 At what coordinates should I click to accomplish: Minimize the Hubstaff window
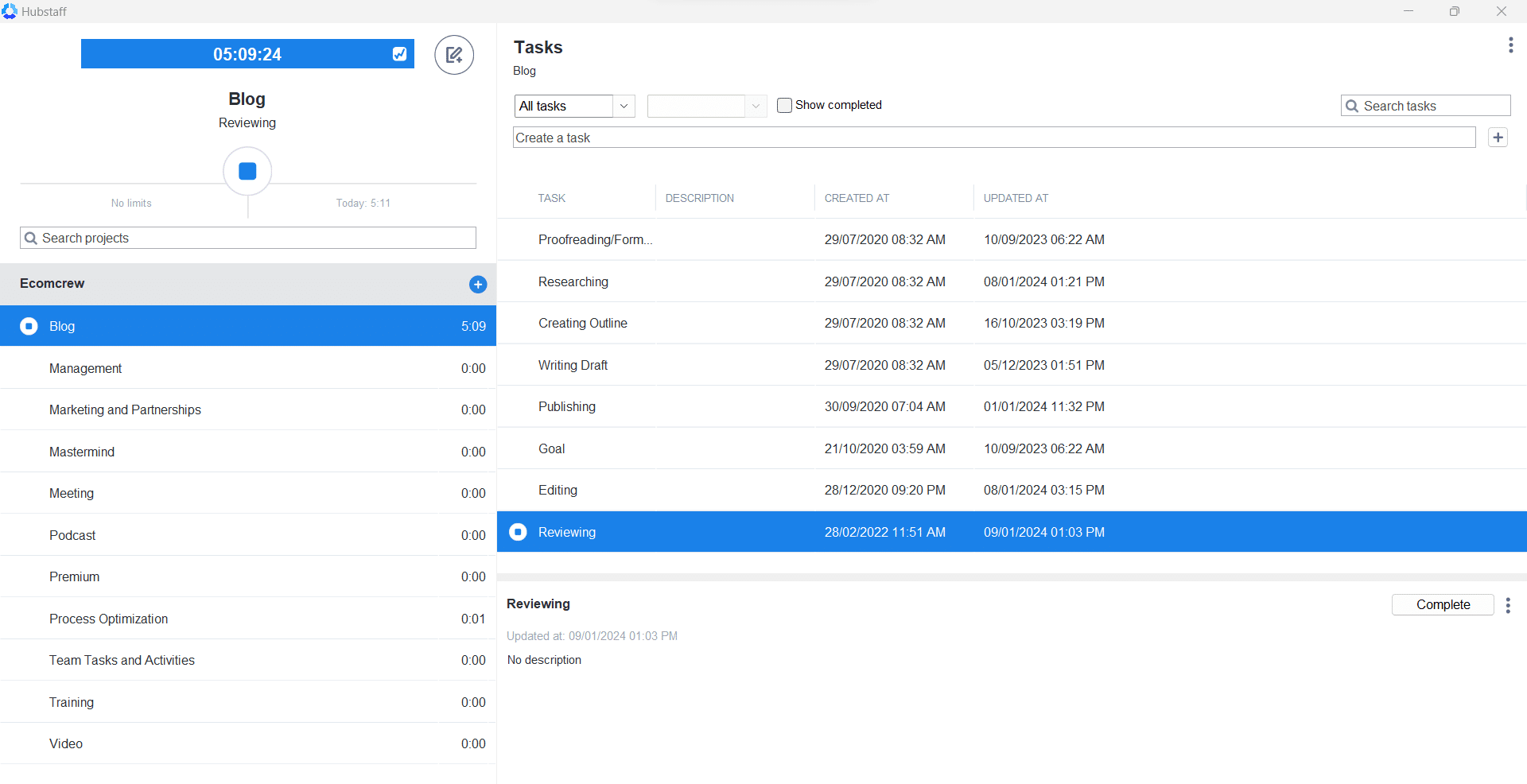tap(1408, 11)
